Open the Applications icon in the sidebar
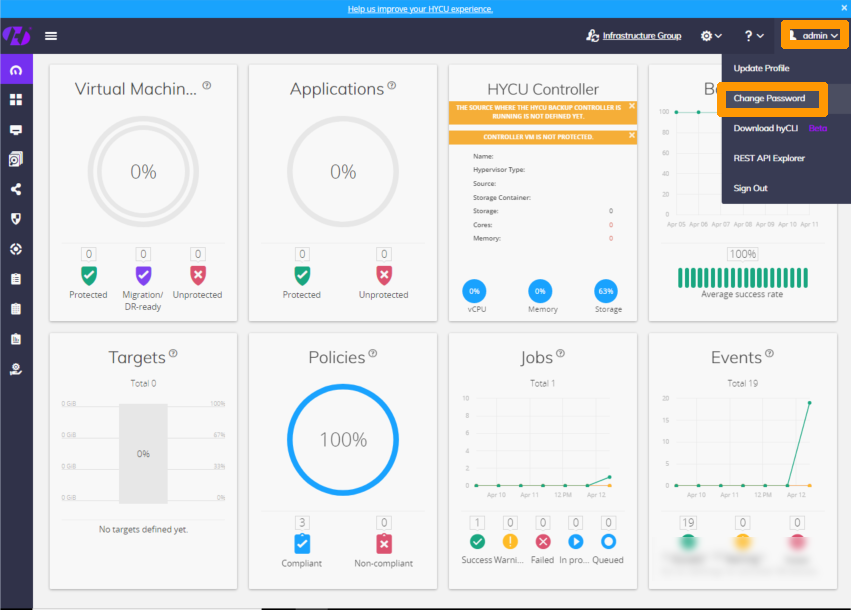The height and width of the screenshot is (610, 851). point(14,130)
